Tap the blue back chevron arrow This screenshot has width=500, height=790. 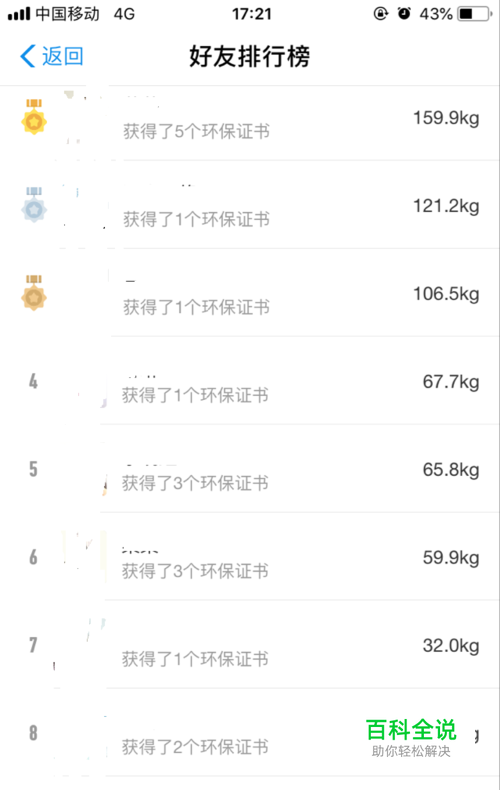click(x=28, y=55)
